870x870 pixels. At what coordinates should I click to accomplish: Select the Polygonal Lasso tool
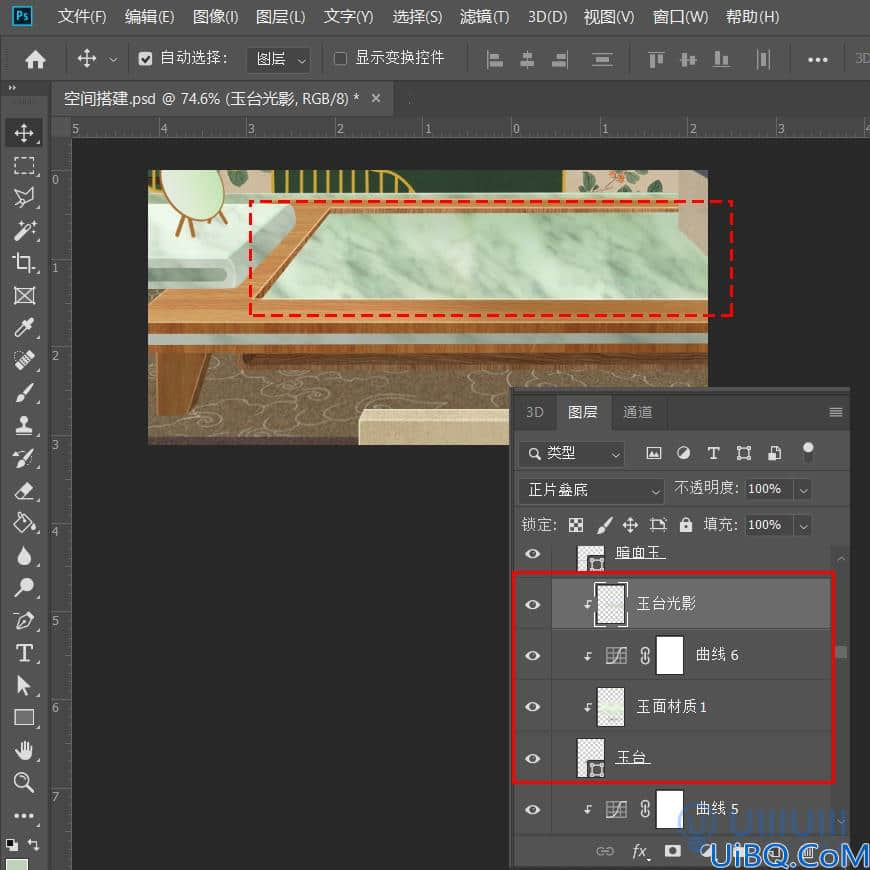pos(24,198)
